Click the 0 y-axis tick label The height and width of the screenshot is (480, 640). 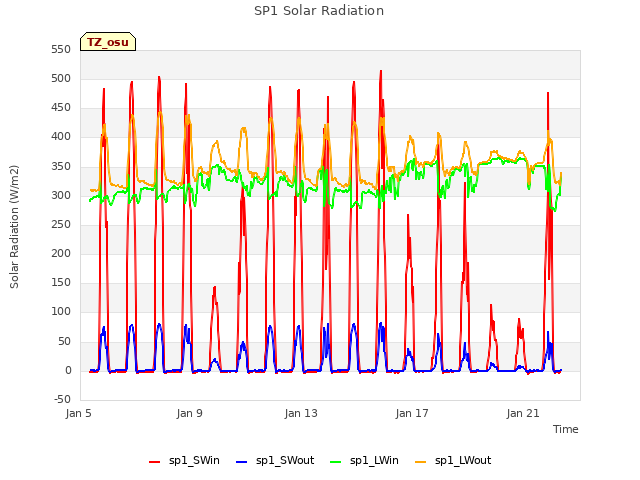coord(68,371)
